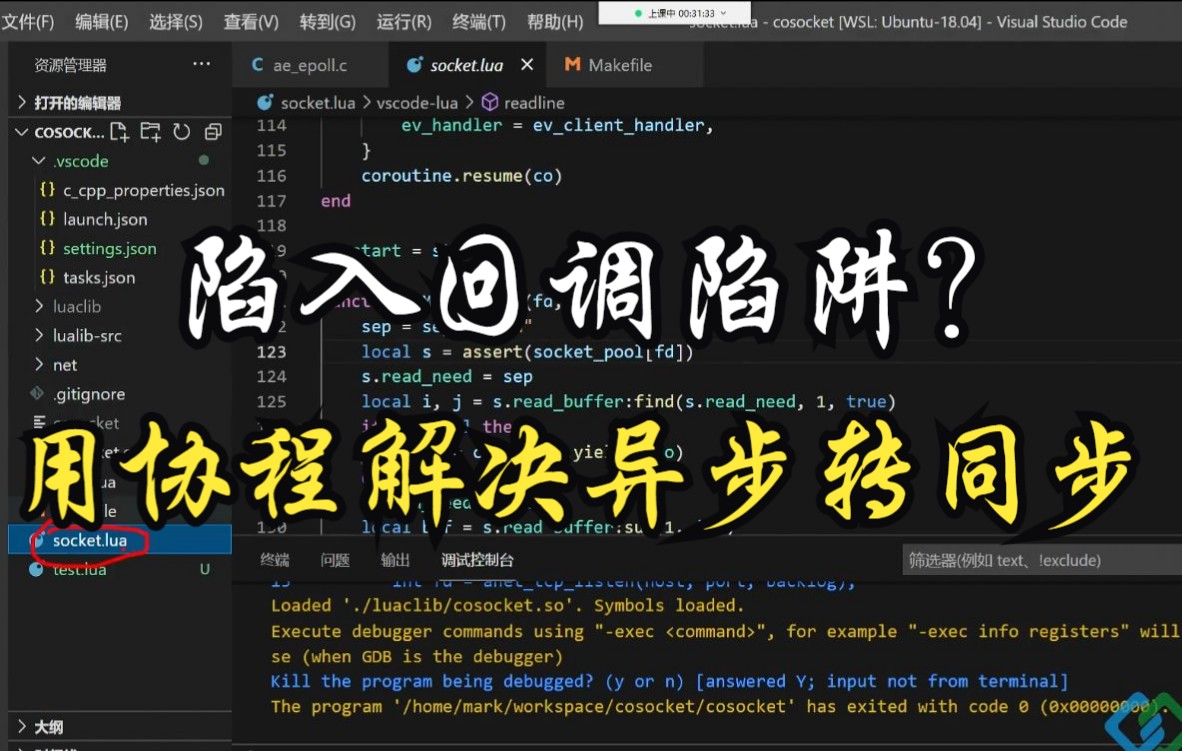The width and height of the screenshot is (1182, 751).
Task: Click the readline symbol icon in breadcrumb
Action: coord(489,101)
